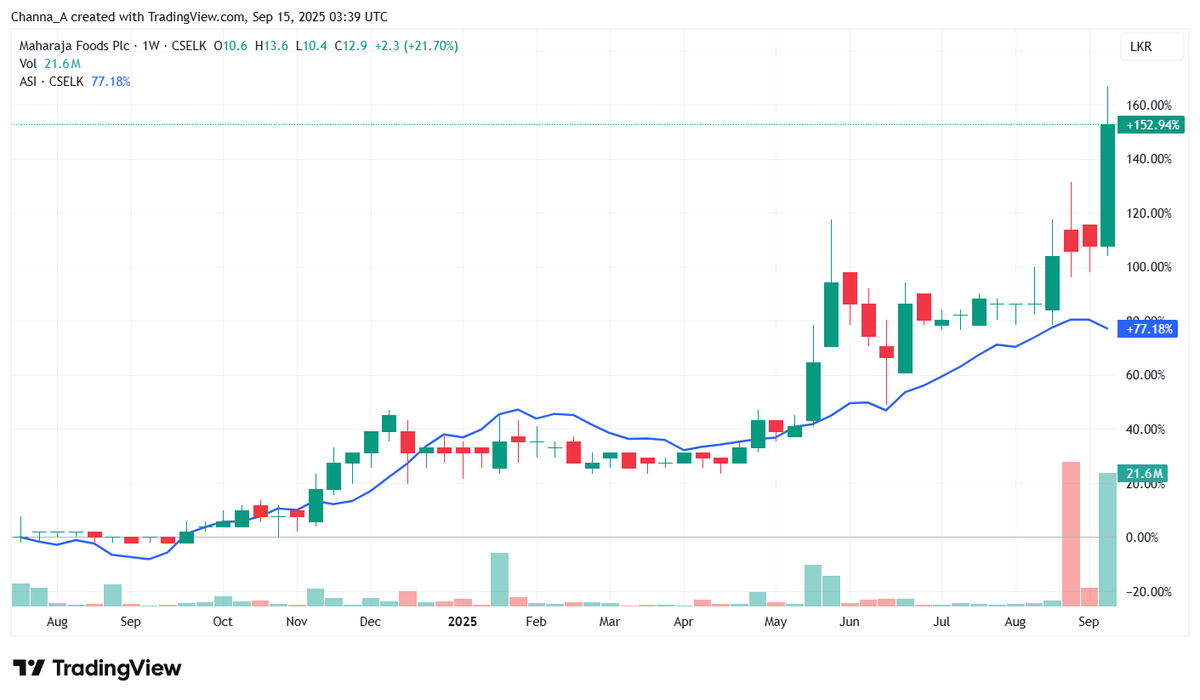The height and width of the screenshot is (700, 1200).
Task: Click the 2025 year marker on time axis
Action: pyautogui.click(x=462, y=621)
